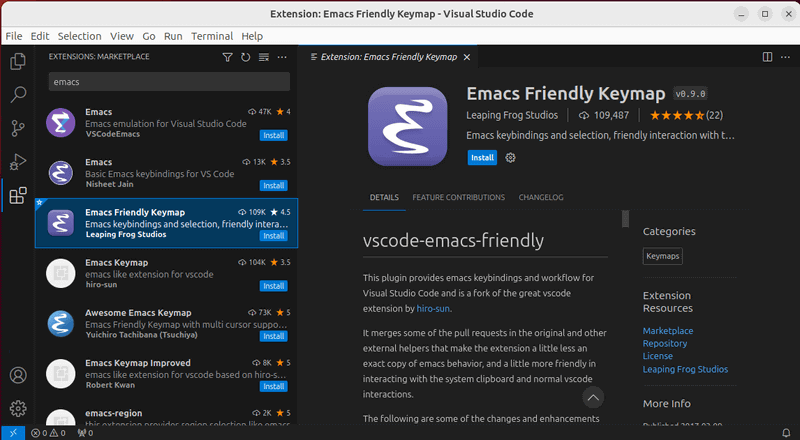Screen dimensions: 800x440
Task: Open the Go menu
Action: click(x=149, y=36)
